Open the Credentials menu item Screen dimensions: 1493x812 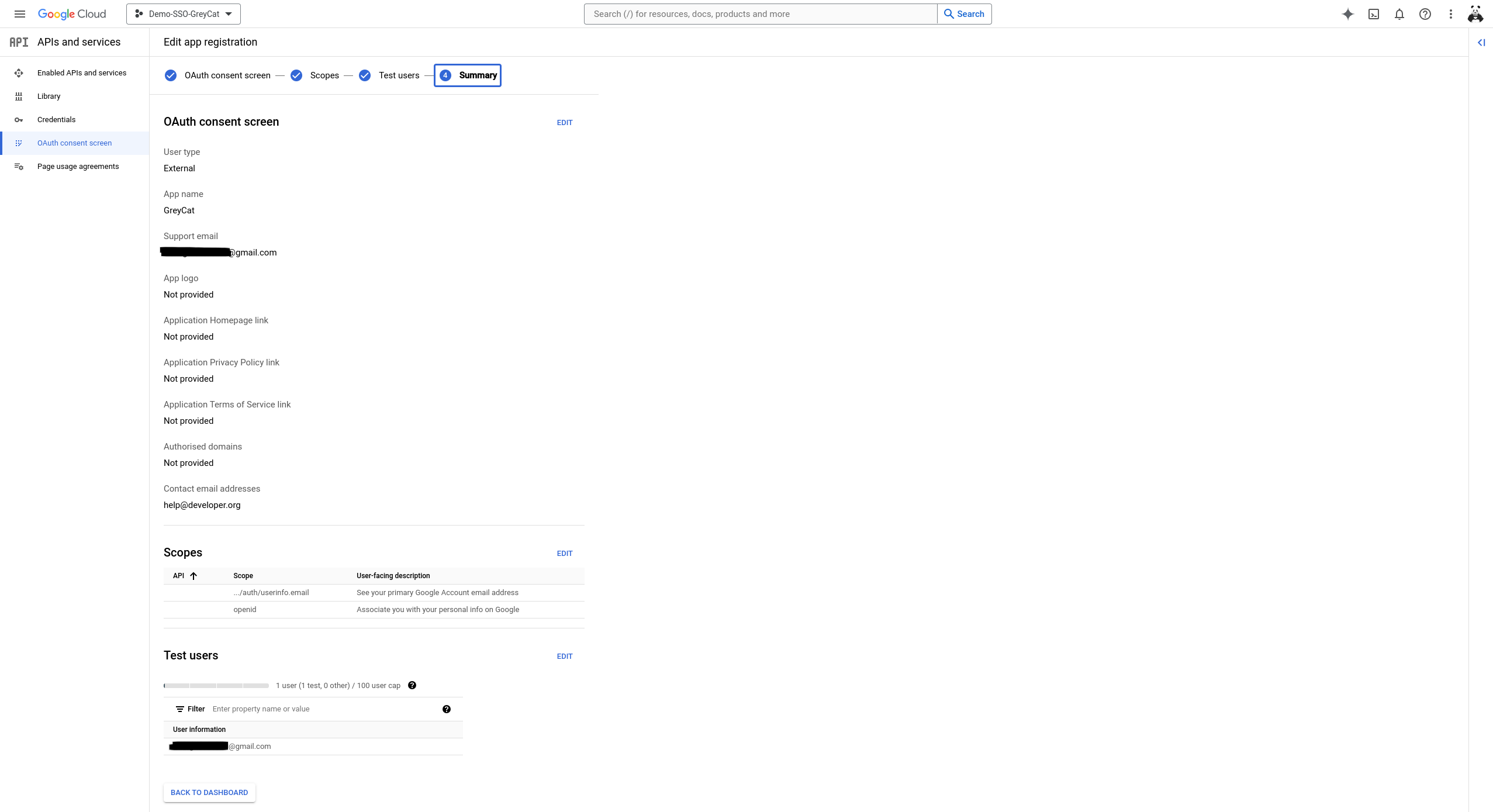75,120
